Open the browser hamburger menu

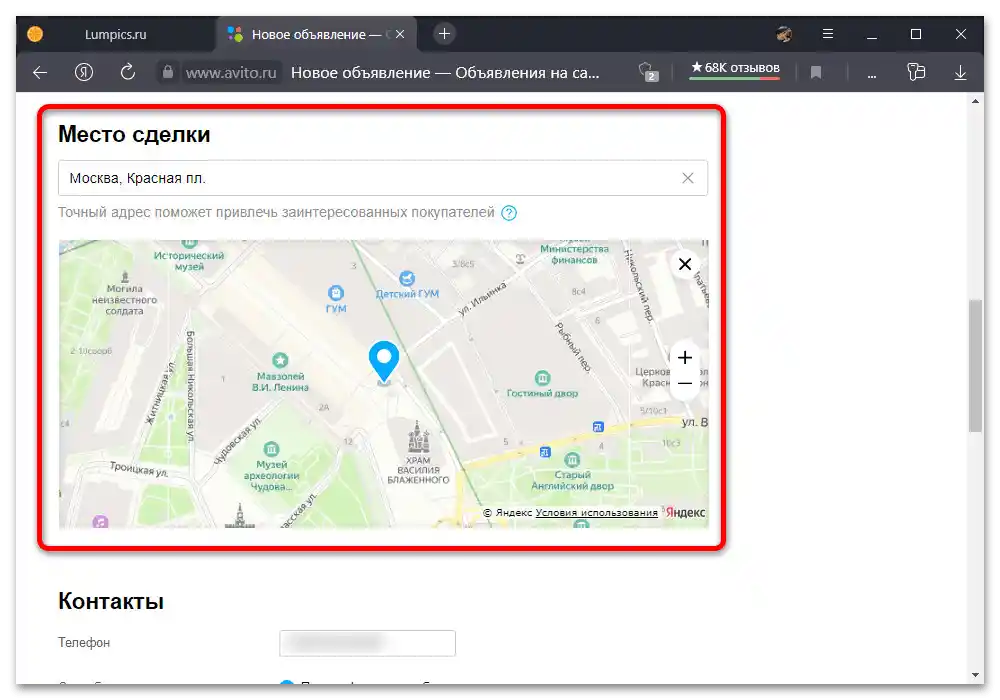(828, 33)
